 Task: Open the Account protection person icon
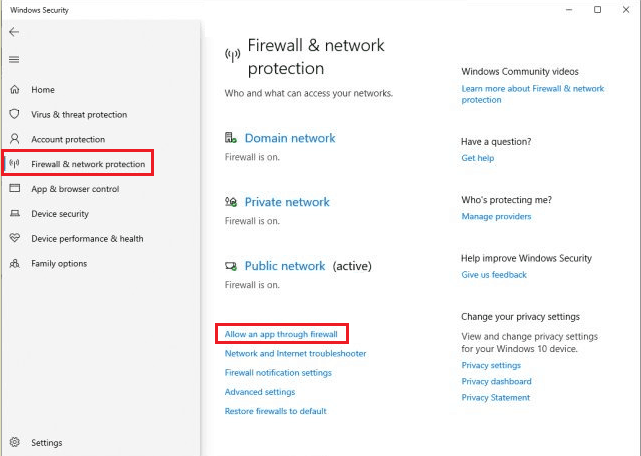[14, 139]
